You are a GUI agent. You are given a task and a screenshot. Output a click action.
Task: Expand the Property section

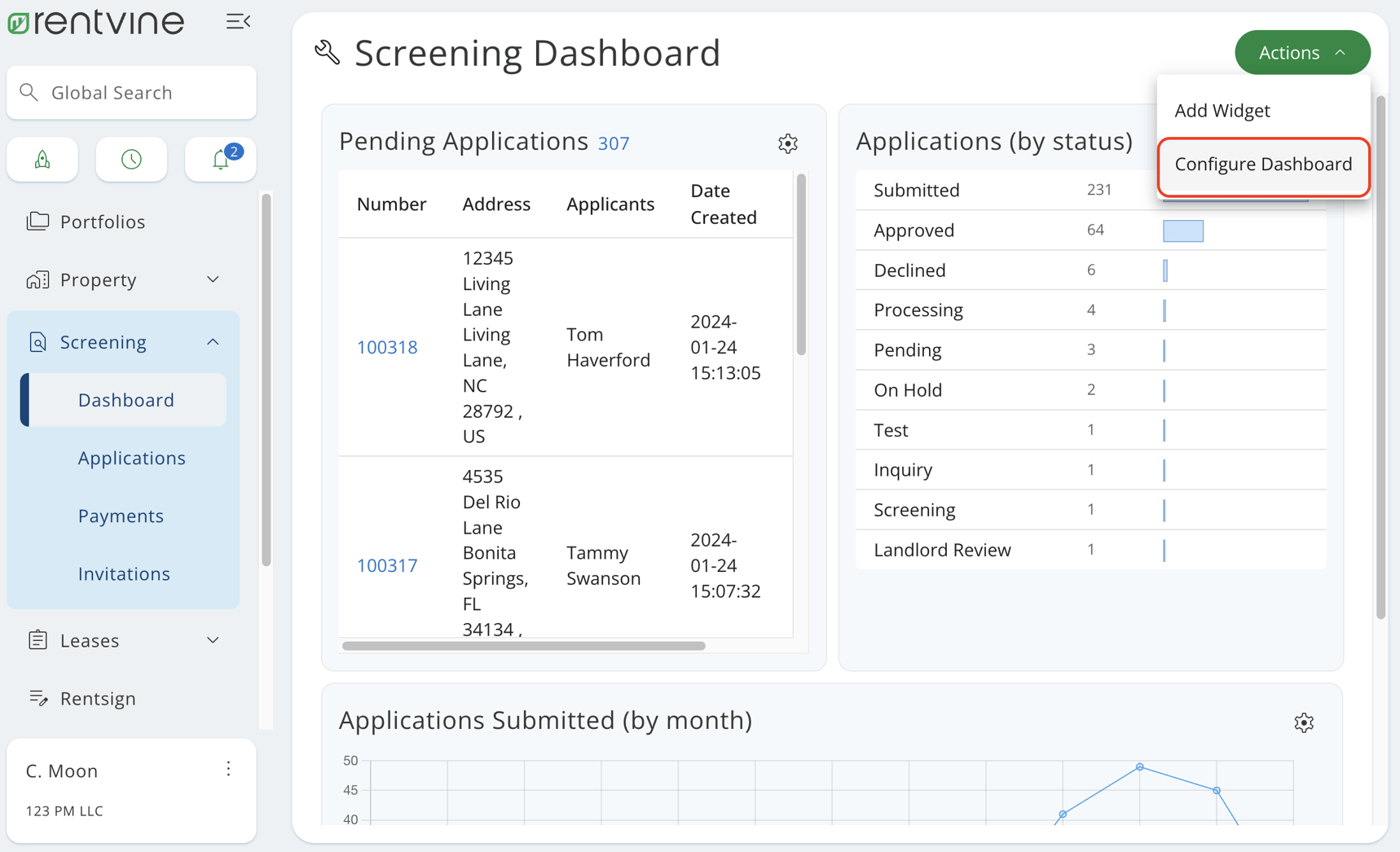coord(213,279)
